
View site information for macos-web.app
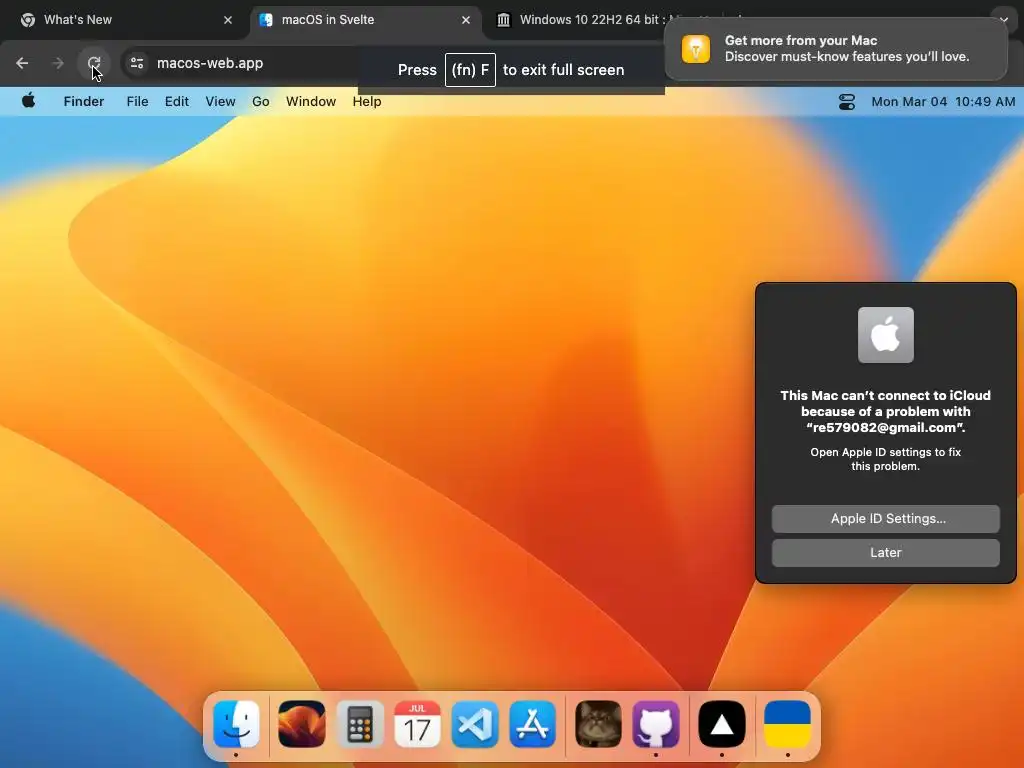click(x=136, y=63)
